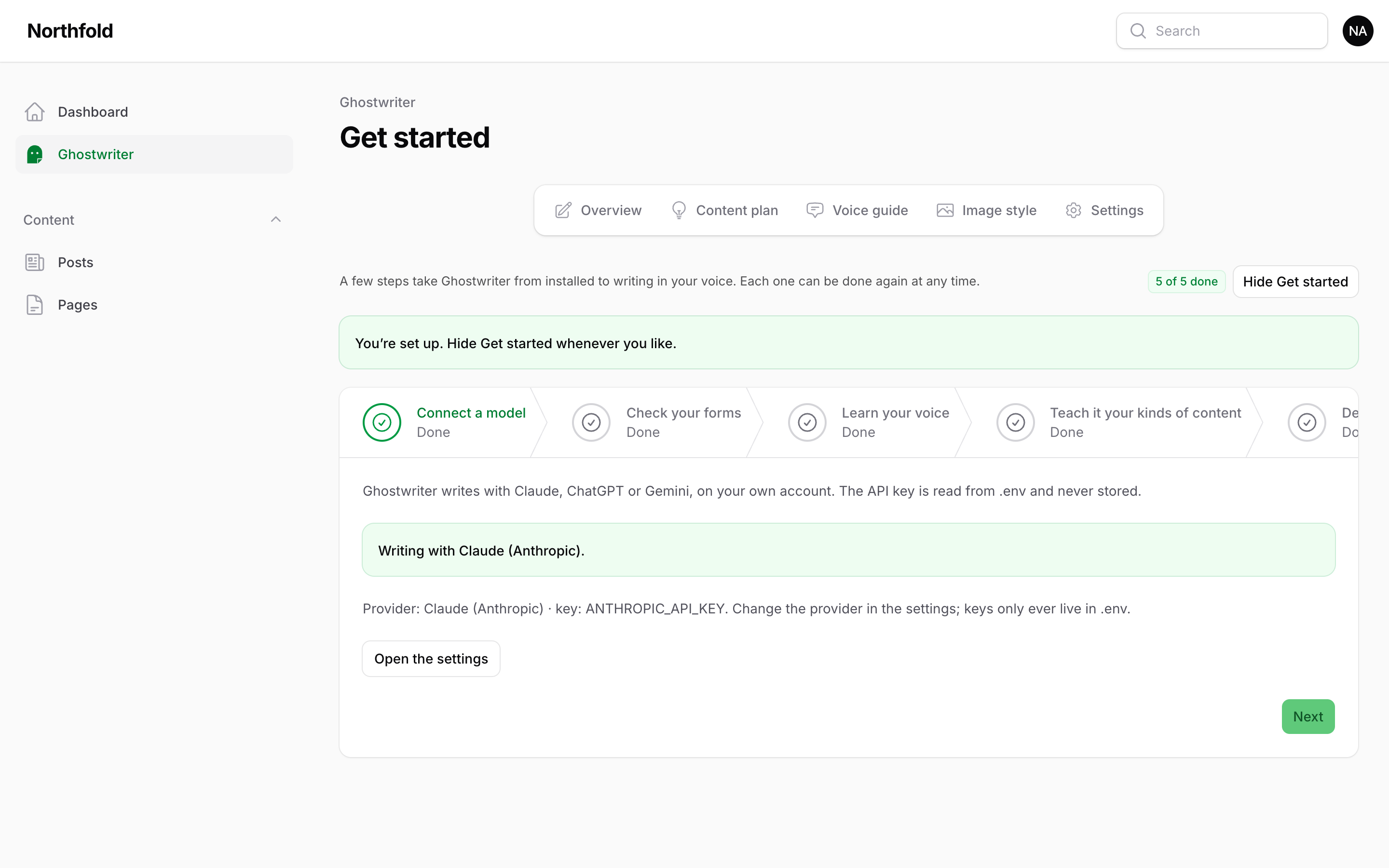Go to Pages in the sidebar

click(154, 305)
